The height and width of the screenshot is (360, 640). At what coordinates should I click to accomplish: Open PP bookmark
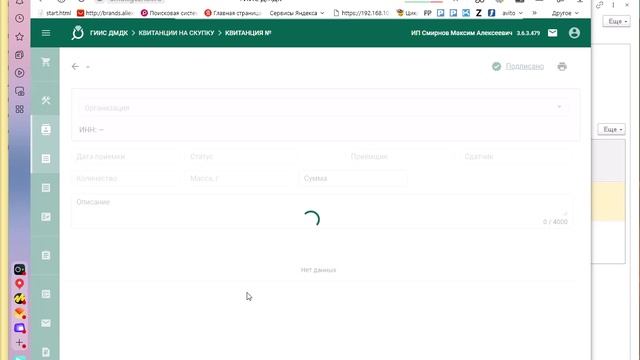click(427, 13)
